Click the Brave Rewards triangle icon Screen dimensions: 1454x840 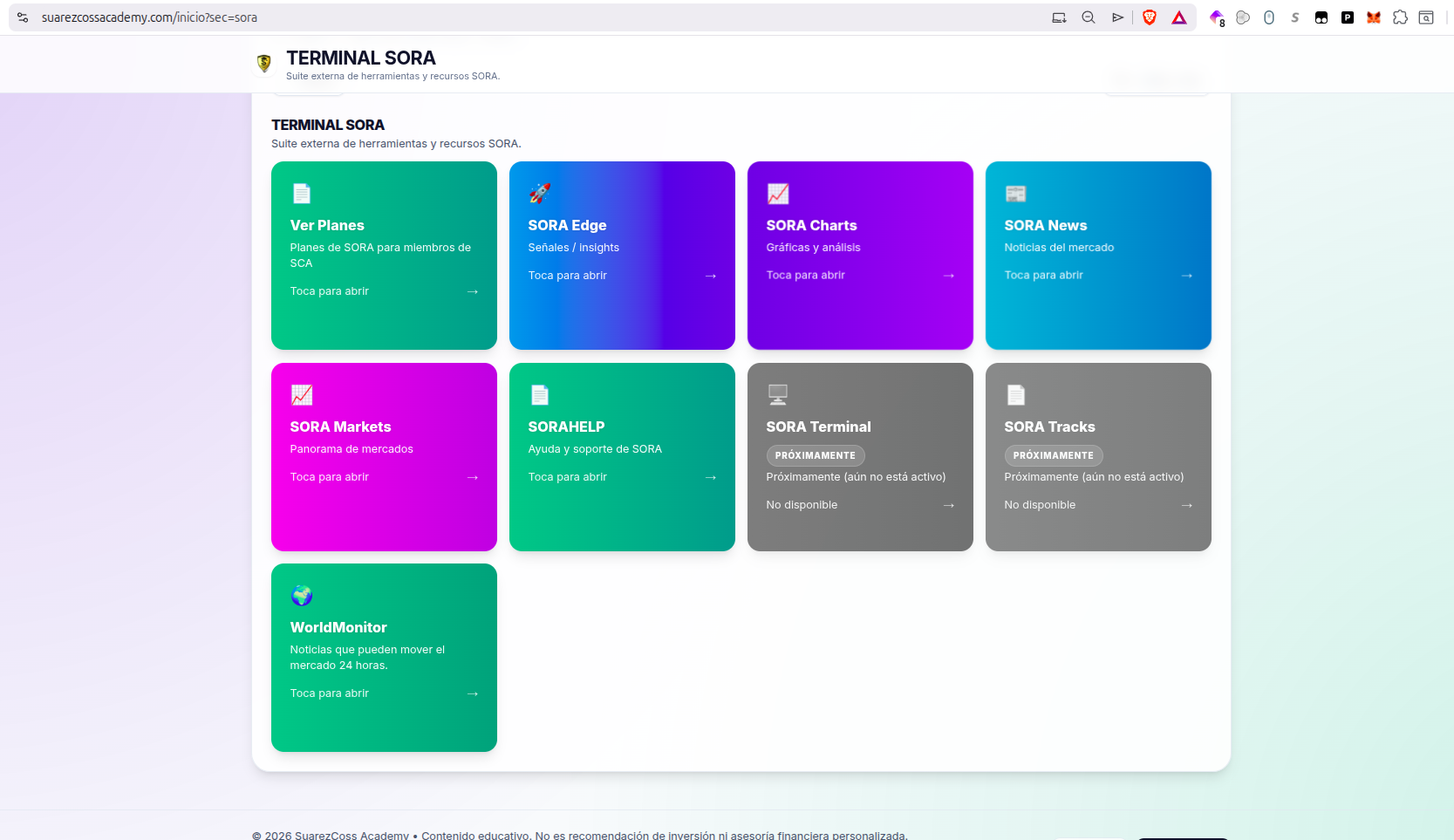click(x=1179, y=17)
